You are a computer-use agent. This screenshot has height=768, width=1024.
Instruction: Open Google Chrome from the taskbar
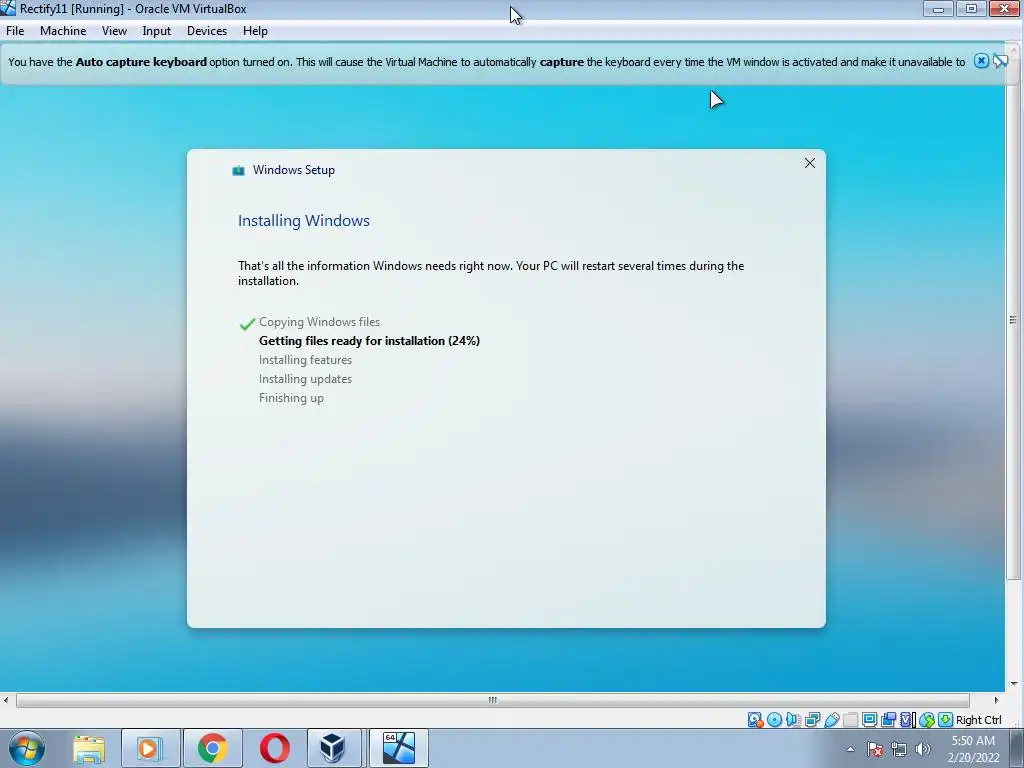pos(212,748)
